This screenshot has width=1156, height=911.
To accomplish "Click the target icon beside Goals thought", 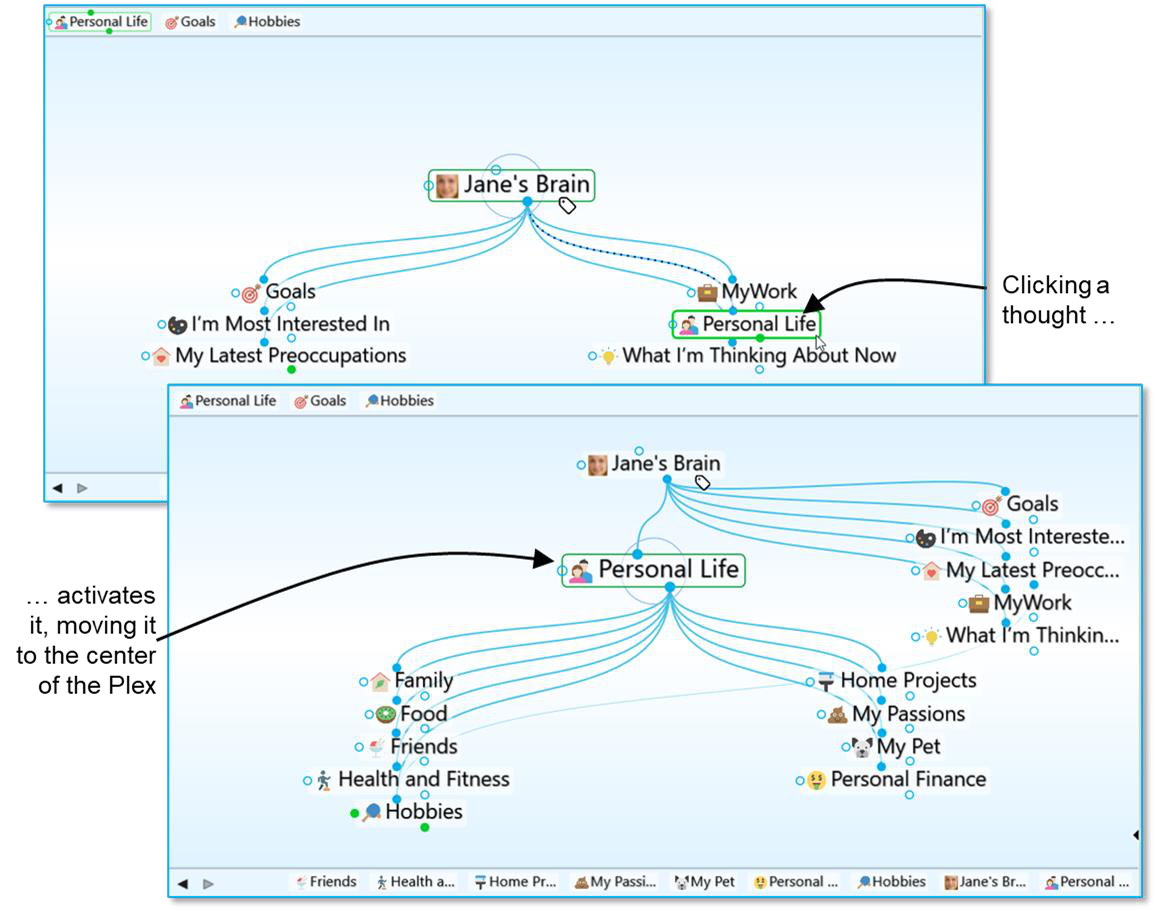I will [x=251, y=293].
